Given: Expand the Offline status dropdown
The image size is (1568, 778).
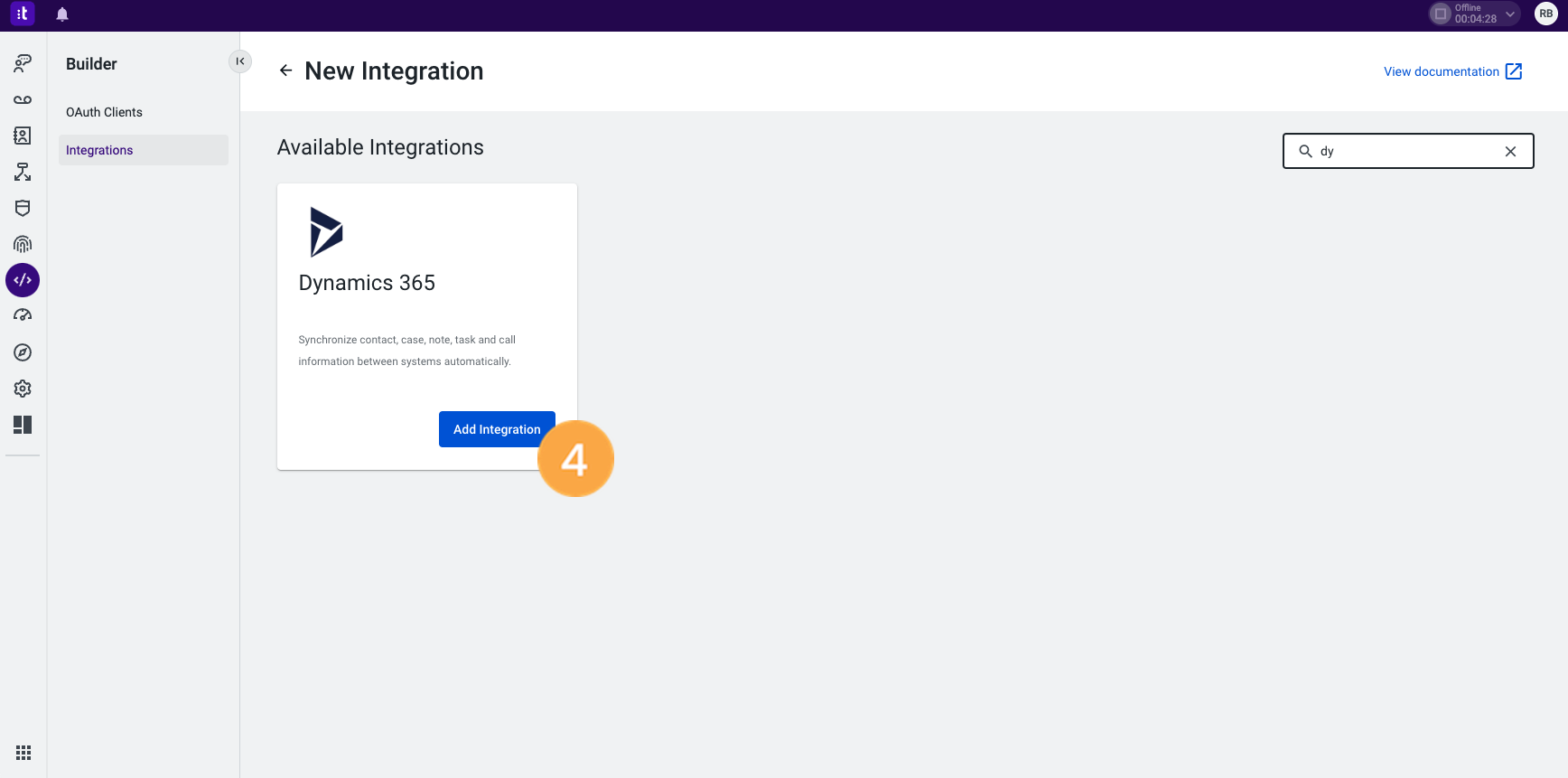Looking at the screenshot, I should pos(1509,14).
